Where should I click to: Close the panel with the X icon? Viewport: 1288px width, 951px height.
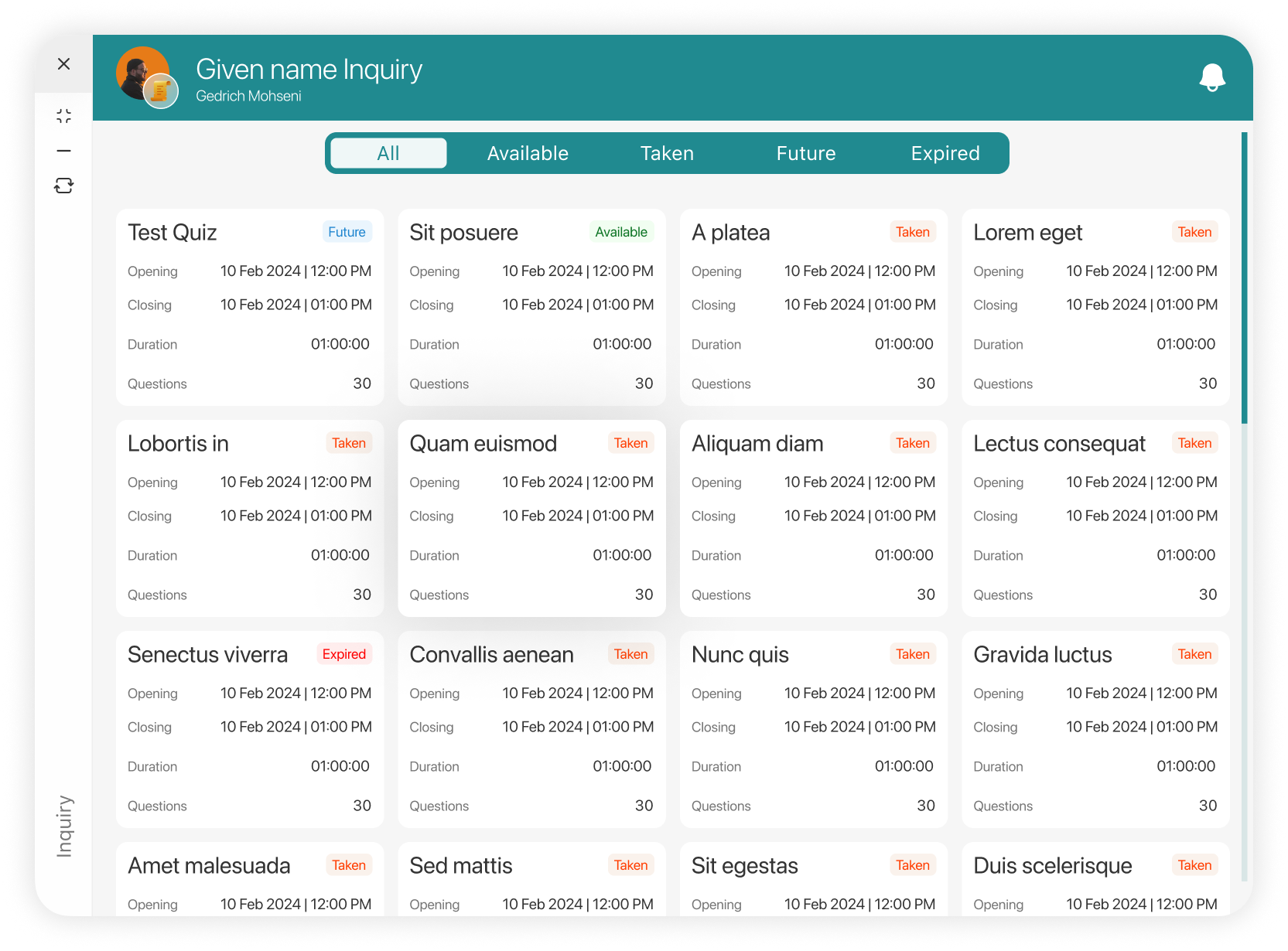[64, 63]
